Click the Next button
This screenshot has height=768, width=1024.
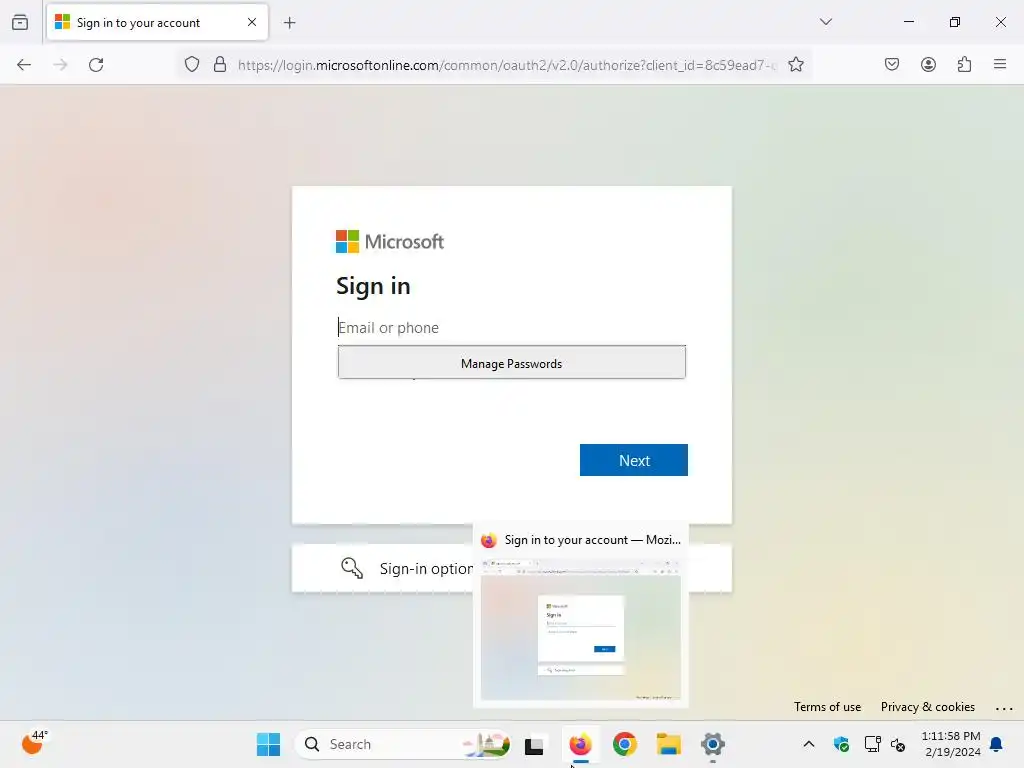pyautogui.click(x=633, y=460)
